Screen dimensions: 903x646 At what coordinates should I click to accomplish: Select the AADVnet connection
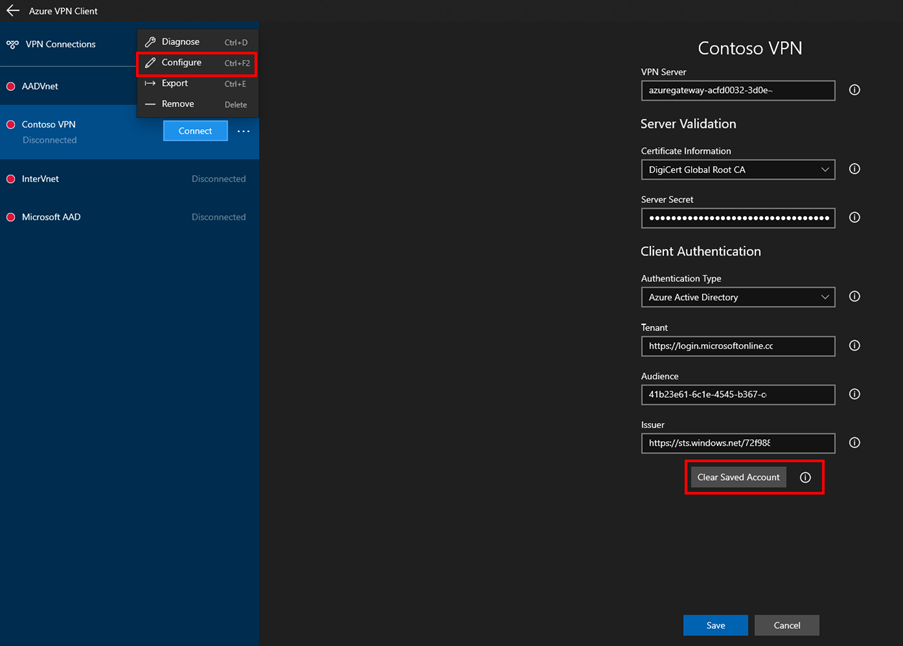(x=68, y=86)
